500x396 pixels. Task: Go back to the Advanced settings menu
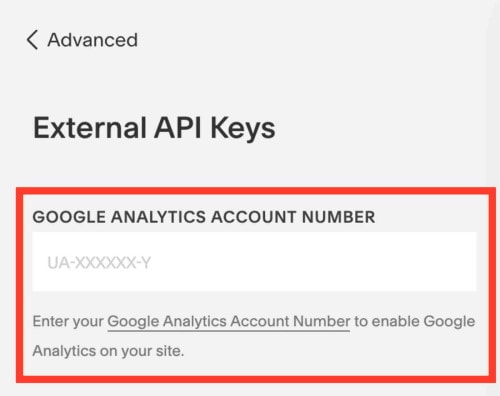click(82, 40)
